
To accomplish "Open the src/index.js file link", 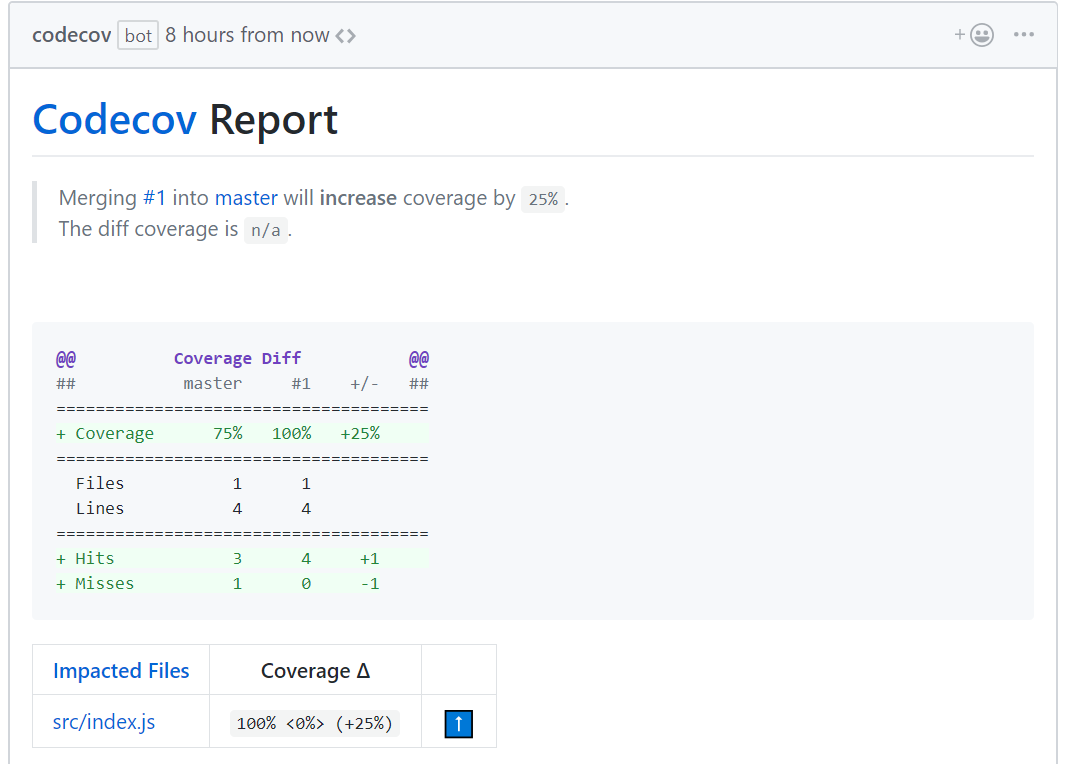I will tap(104, 722).
